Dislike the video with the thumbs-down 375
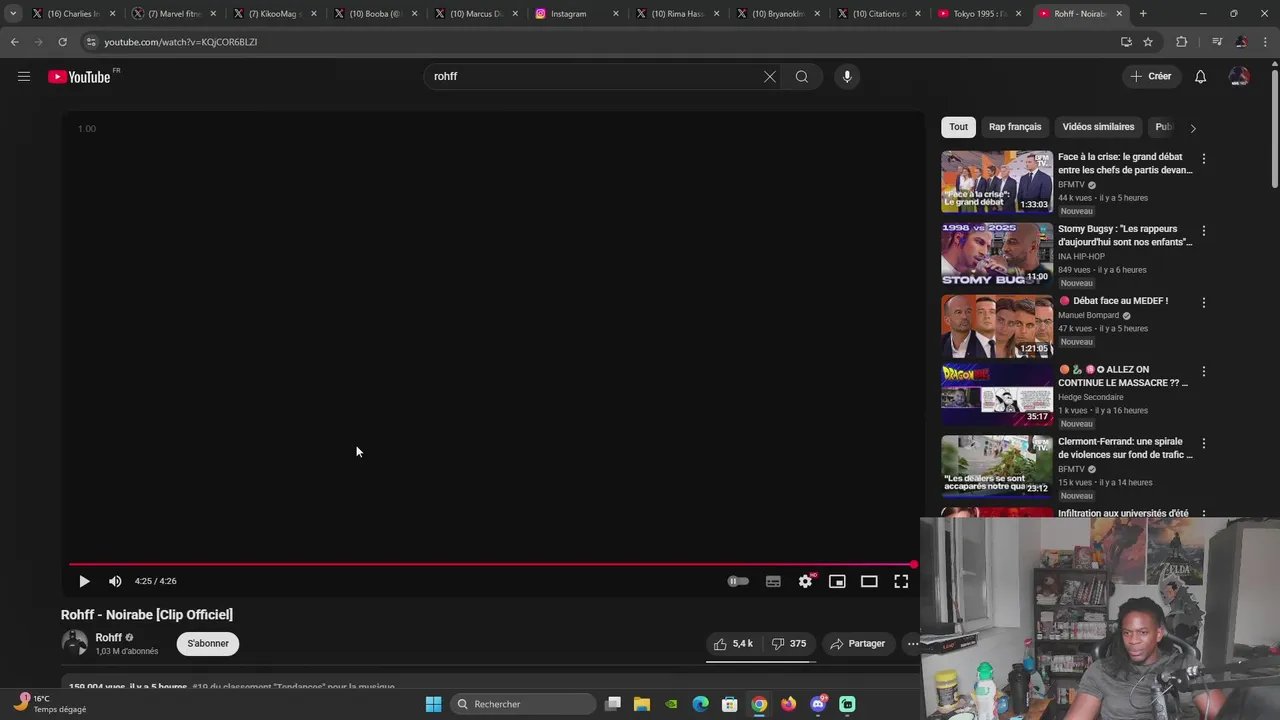 [x=789, y=643]
